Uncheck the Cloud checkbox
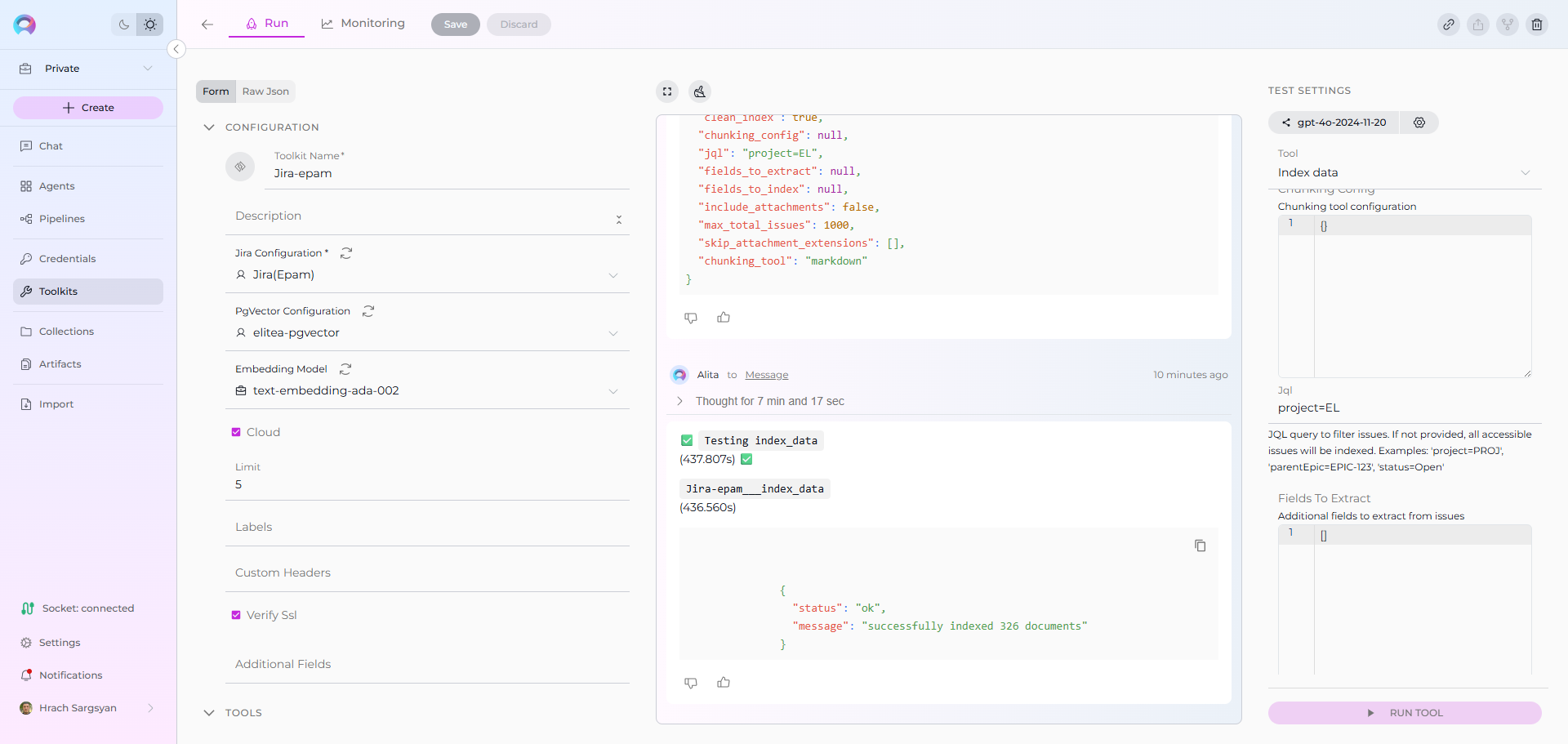 236,432
